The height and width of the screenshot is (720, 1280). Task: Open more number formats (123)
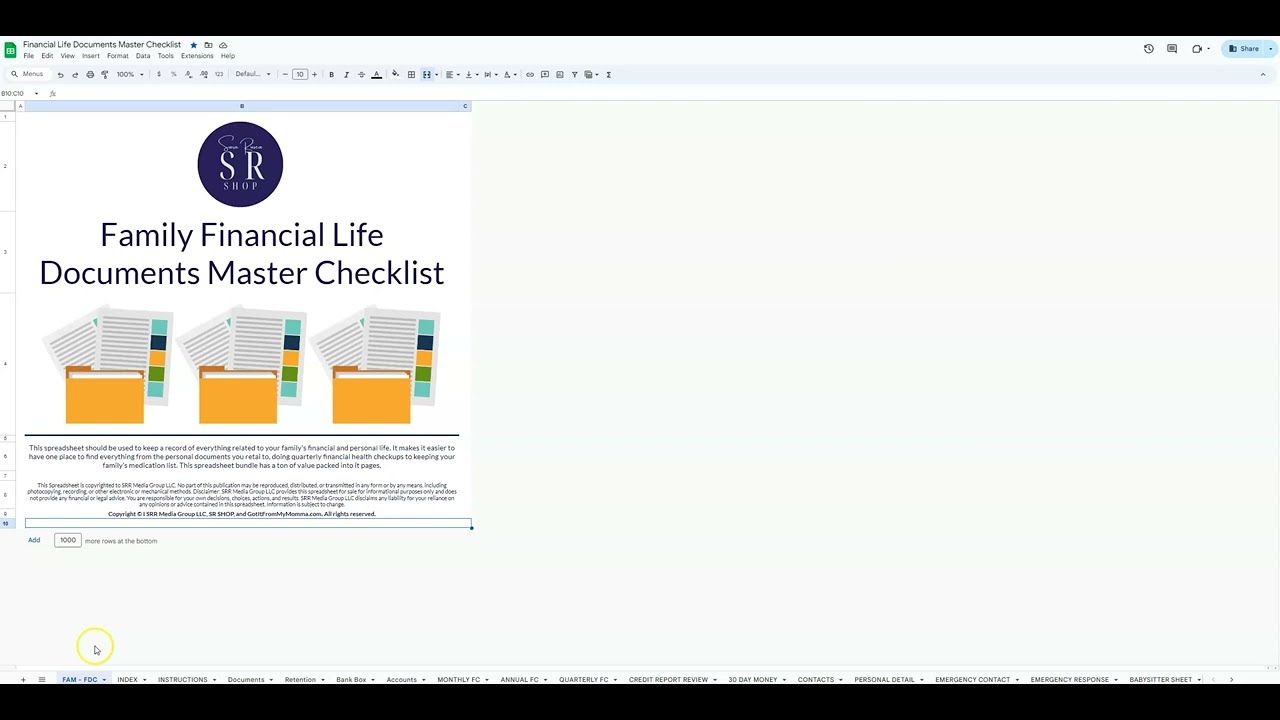(x=219, y=75)
